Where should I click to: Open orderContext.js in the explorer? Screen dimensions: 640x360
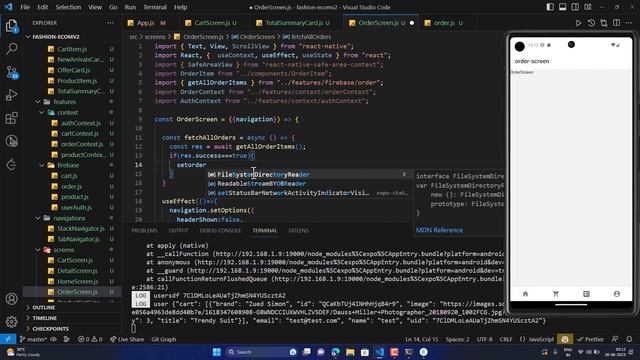82,144
